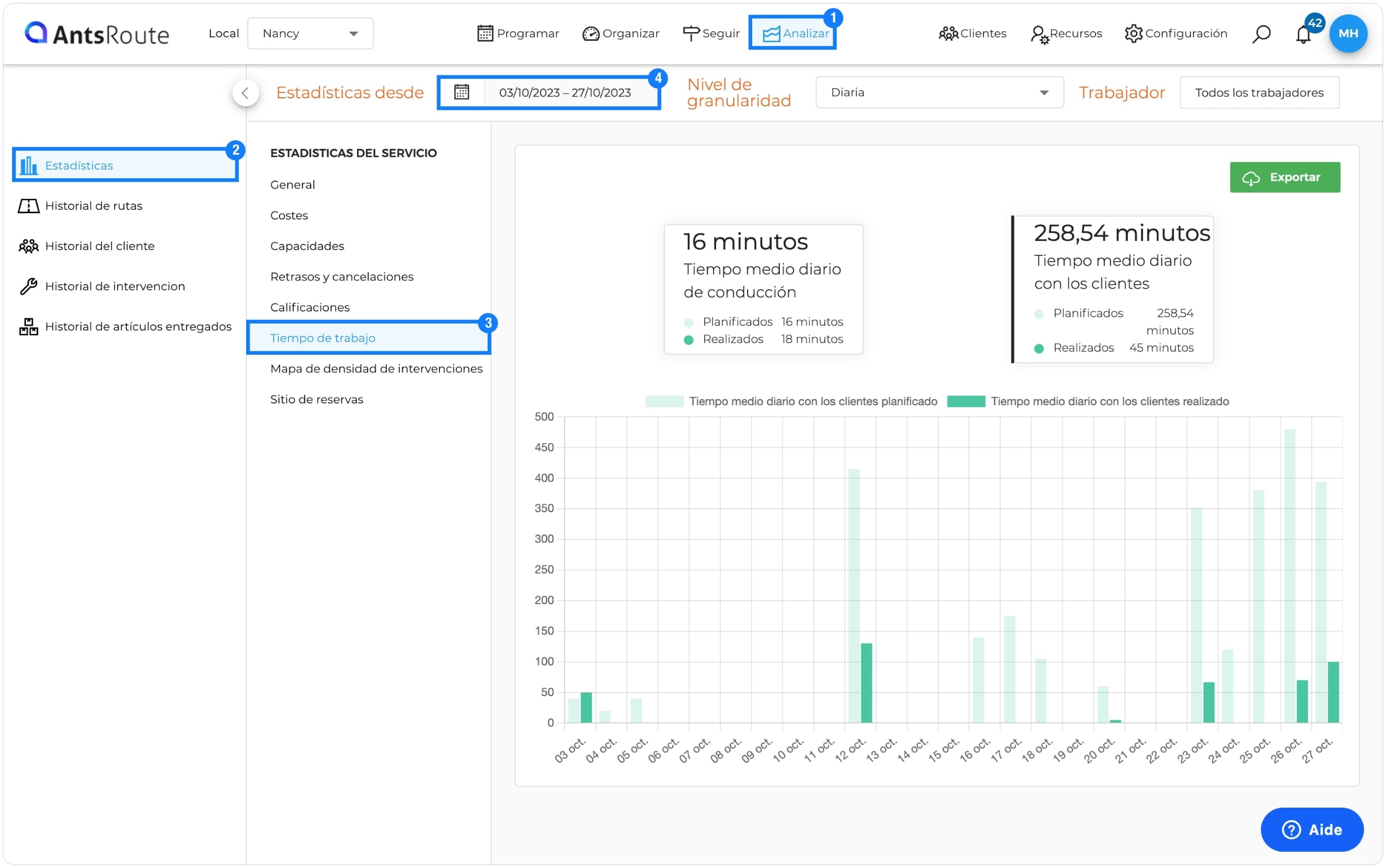Open Retrasos y cancelaciones
The width and height of the screenshot is (1386, 868).
coord(342,276)
